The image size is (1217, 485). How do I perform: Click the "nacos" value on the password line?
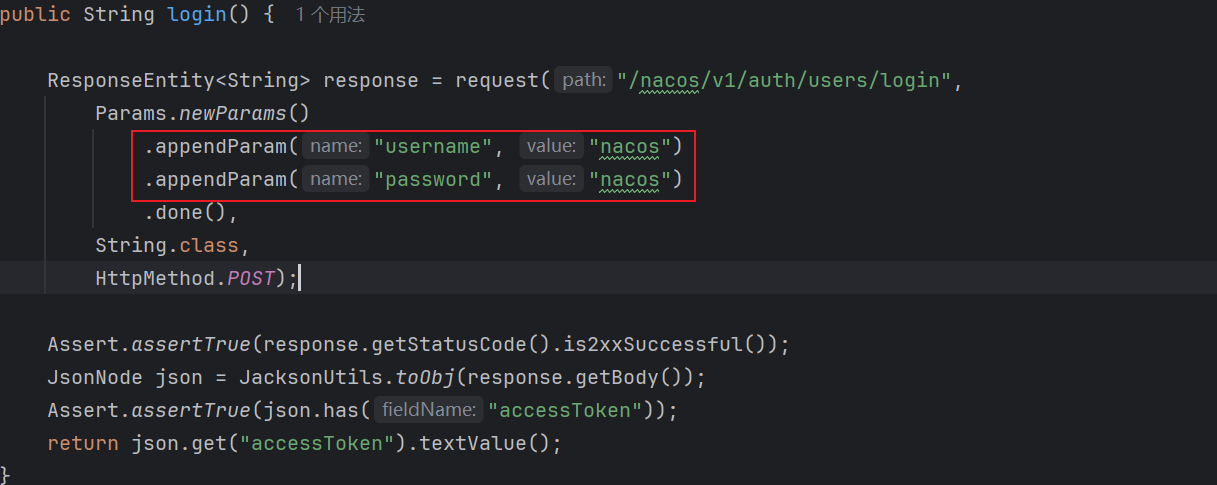(x=630, y=179)
